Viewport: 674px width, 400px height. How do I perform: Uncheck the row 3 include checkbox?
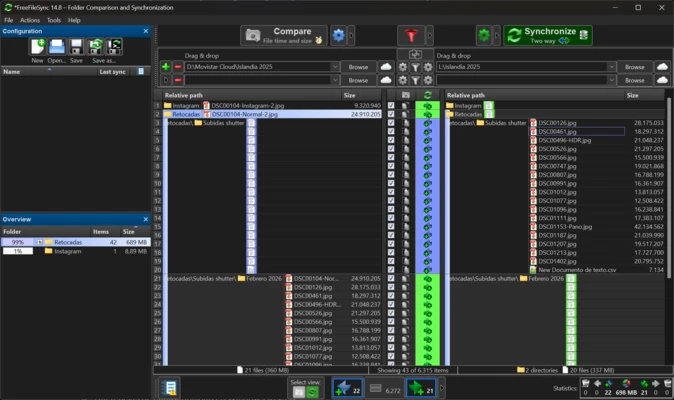[x=391, y=122]
